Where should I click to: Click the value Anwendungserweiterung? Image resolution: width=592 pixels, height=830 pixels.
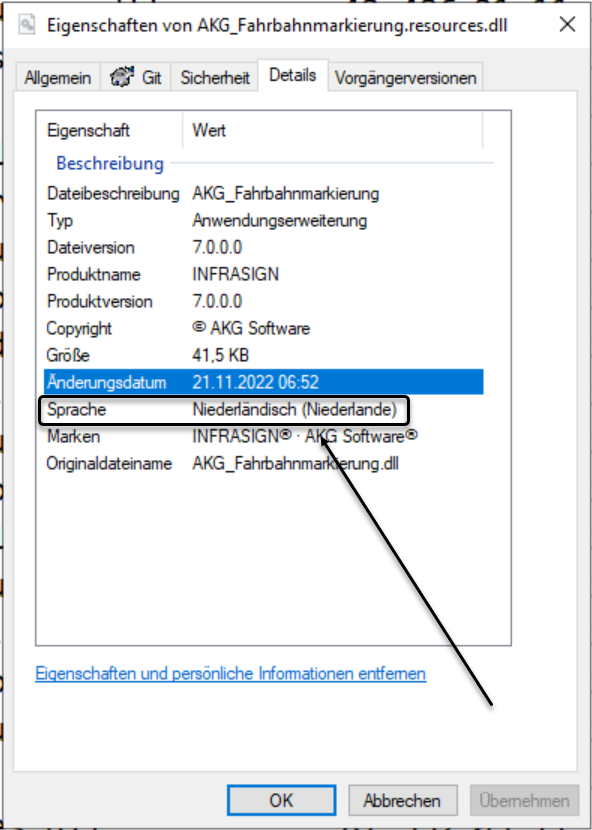pyautogui.click(x=280, y=220)
